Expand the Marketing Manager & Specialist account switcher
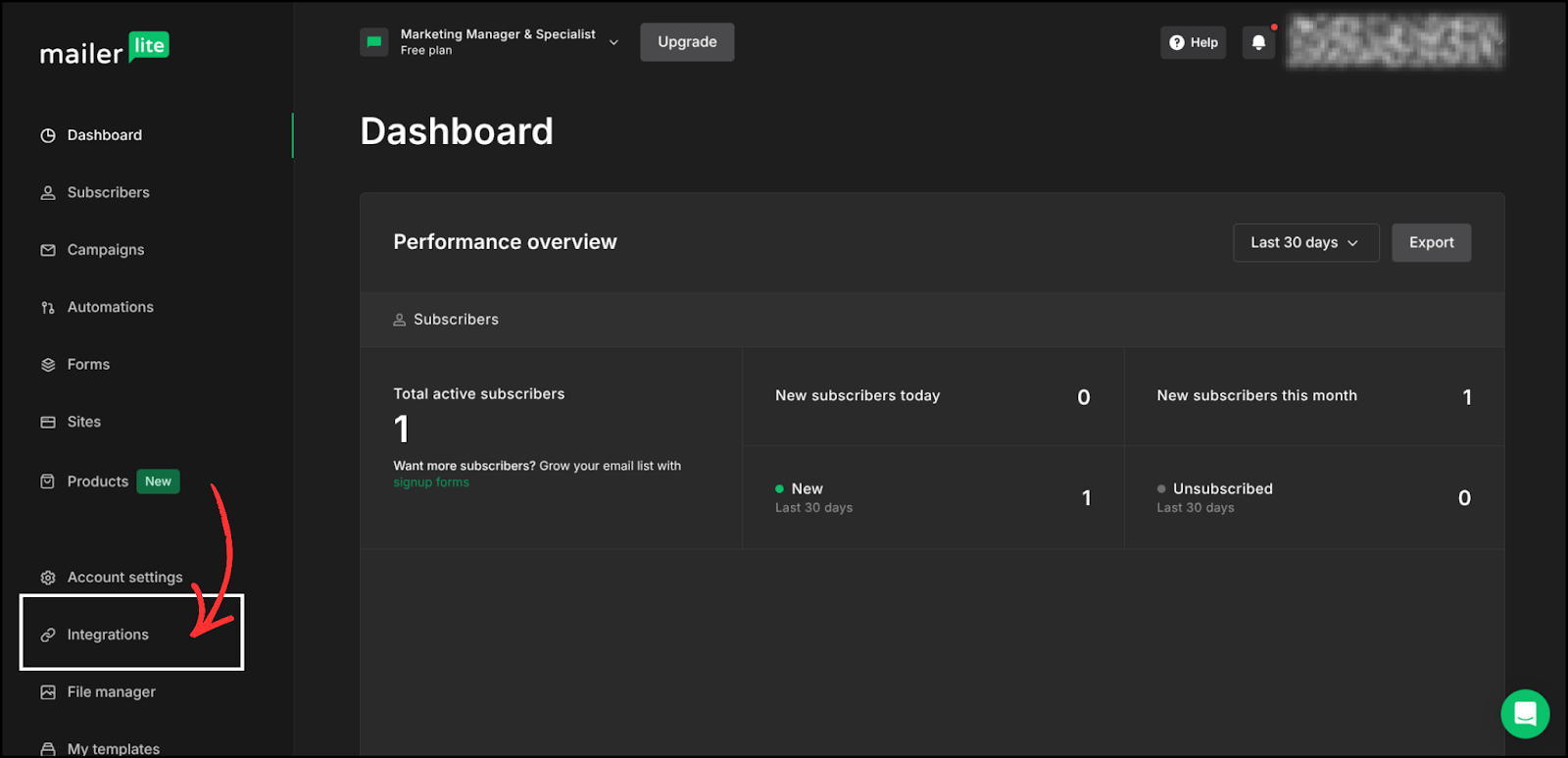 point(490,42)
